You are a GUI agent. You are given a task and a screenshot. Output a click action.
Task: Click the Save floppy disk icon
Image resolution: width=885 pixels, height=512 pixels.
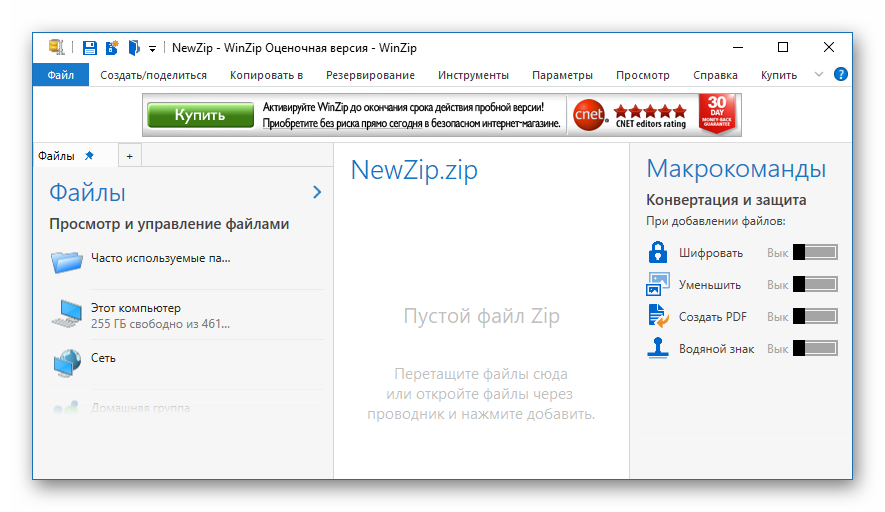point(89,48)
